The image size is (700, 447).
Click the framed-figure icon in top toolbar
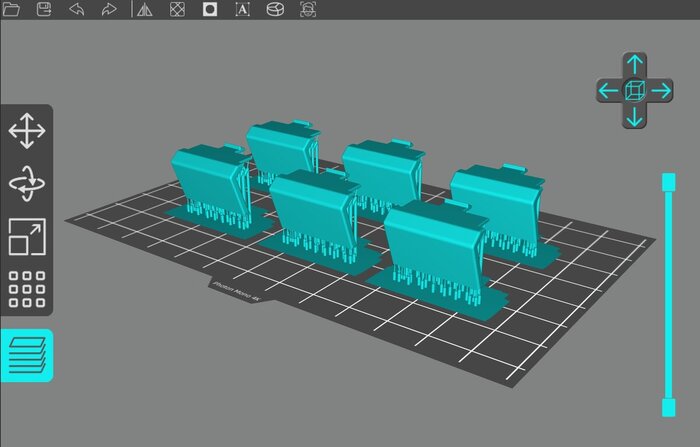308,9
